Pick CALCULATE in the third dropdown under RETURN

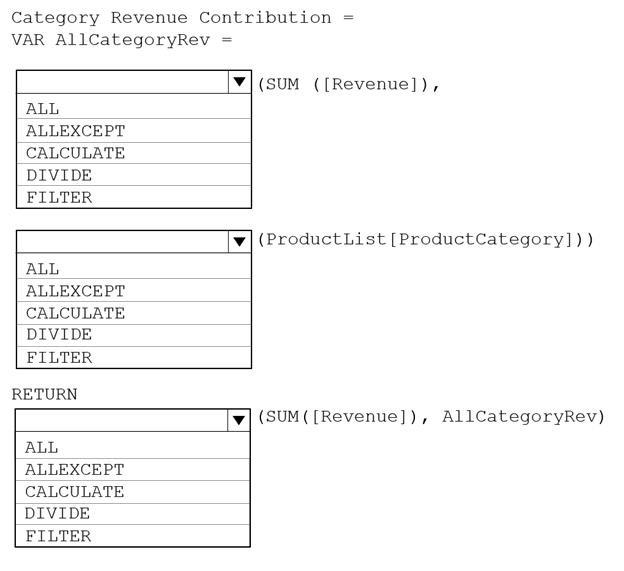click(133, 492)
